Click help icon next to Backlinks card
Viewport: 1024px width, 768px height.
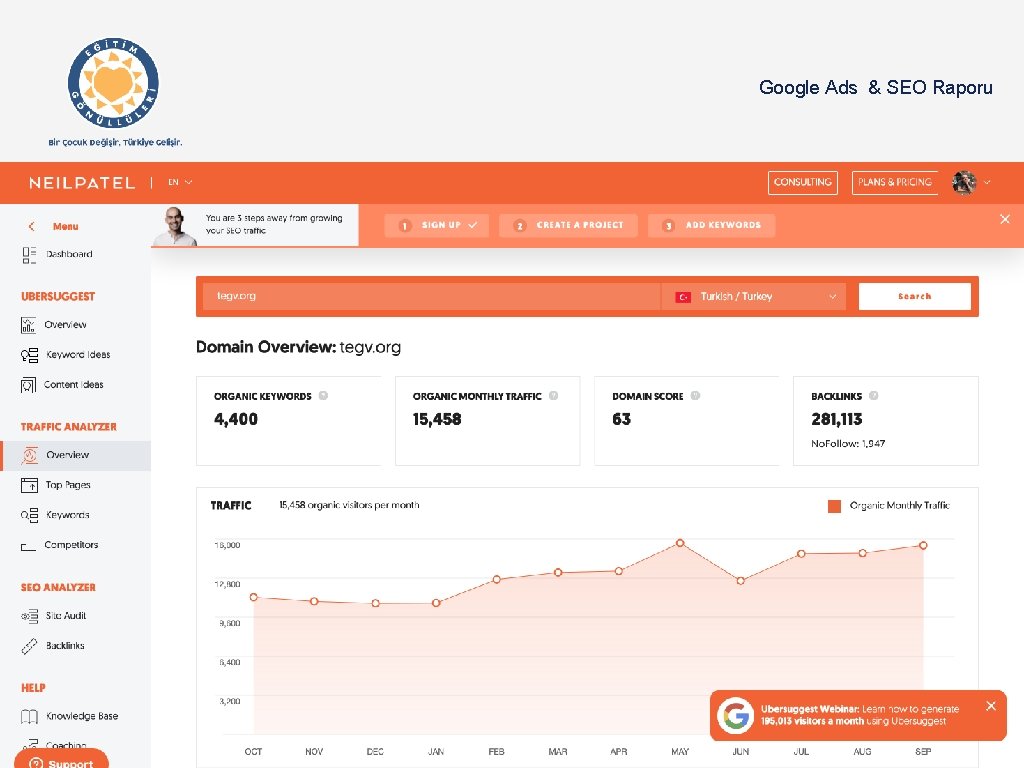874,396
